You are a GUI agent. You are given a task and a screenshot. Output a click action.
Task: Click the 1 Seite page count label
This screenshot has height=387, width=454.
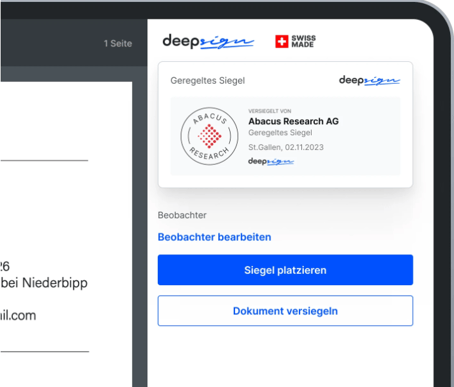[x=118, y=44]
